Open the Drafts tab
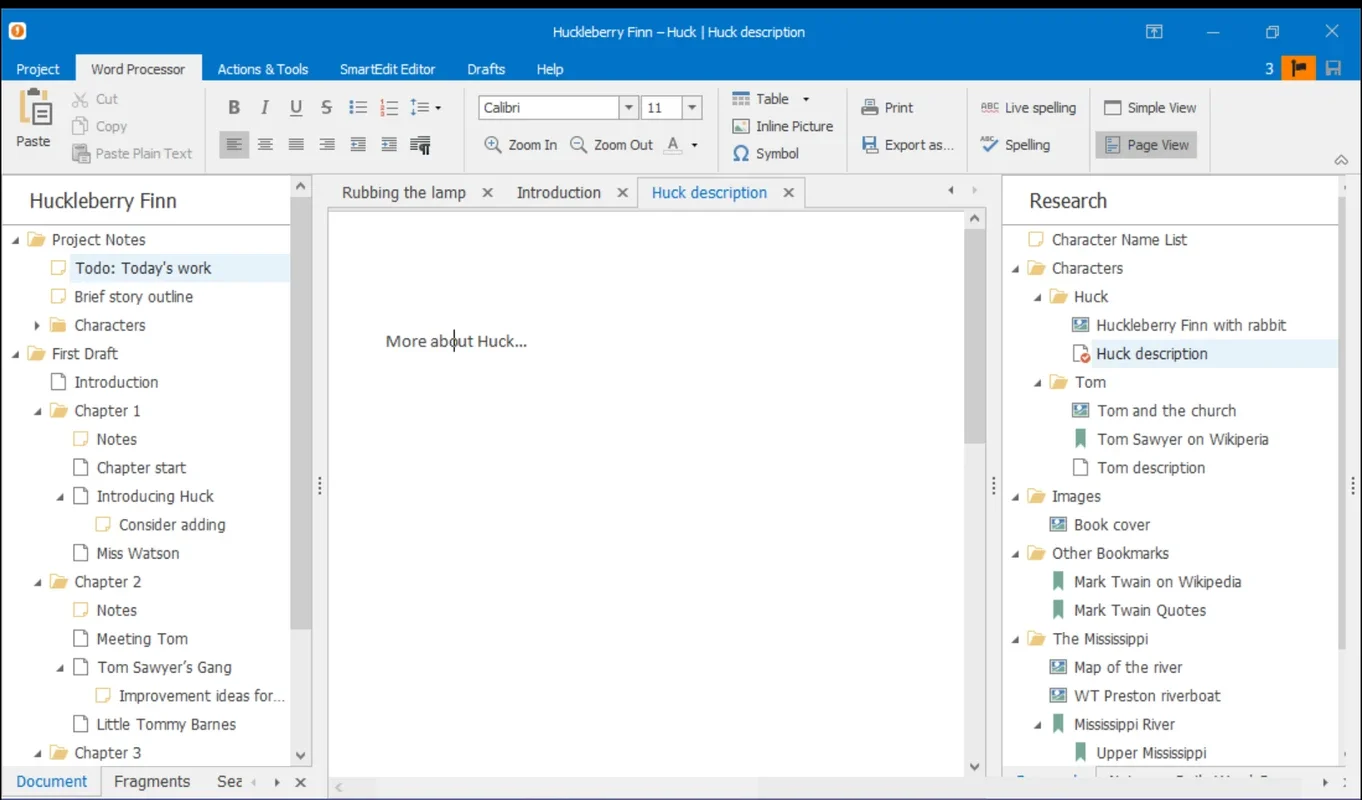Viewport: 1362px width, 800px height. [x=486, y=69]
